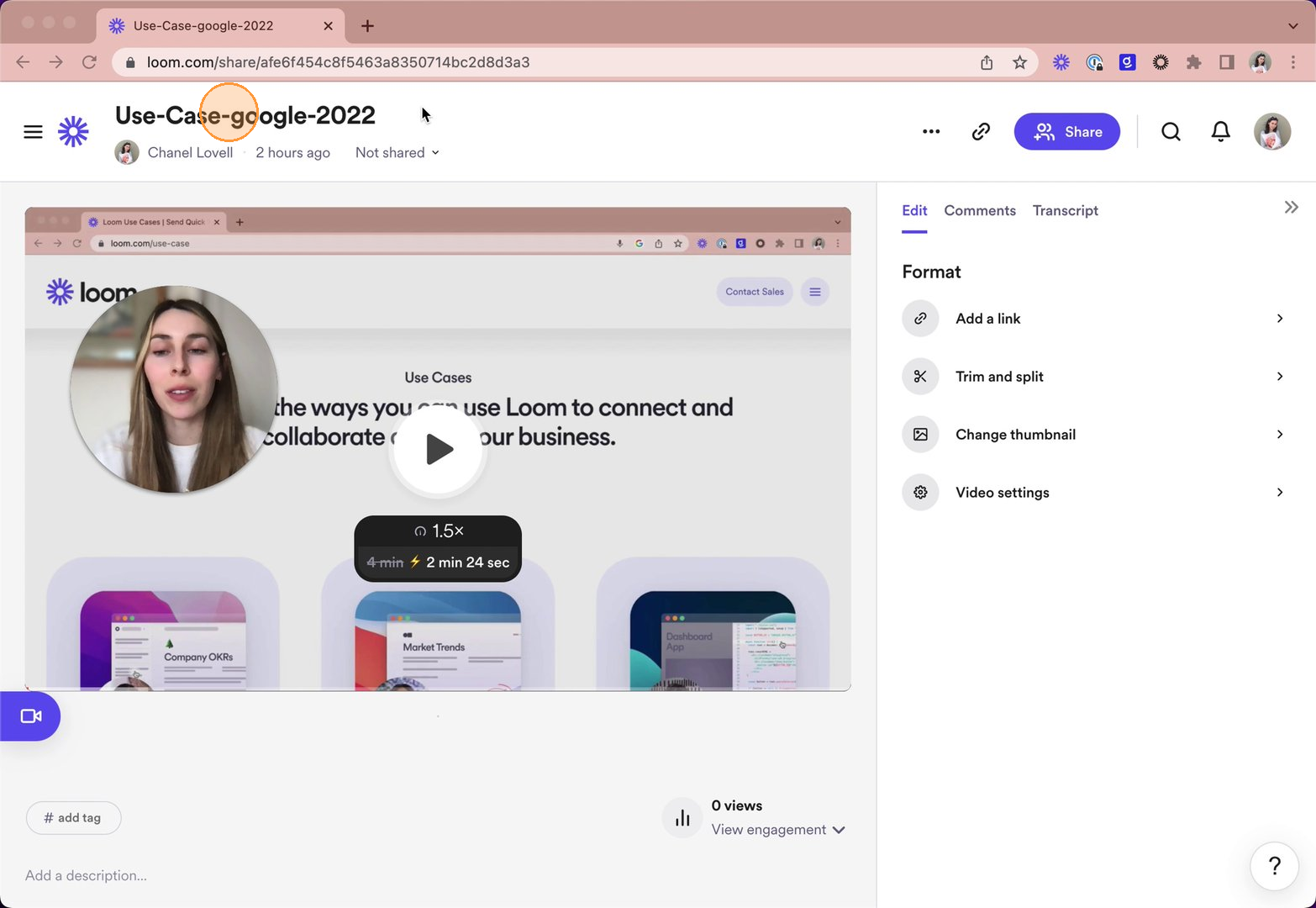Click the browser address bar URL
This screenshot has width=1316, height=908.
pos(338,62)
